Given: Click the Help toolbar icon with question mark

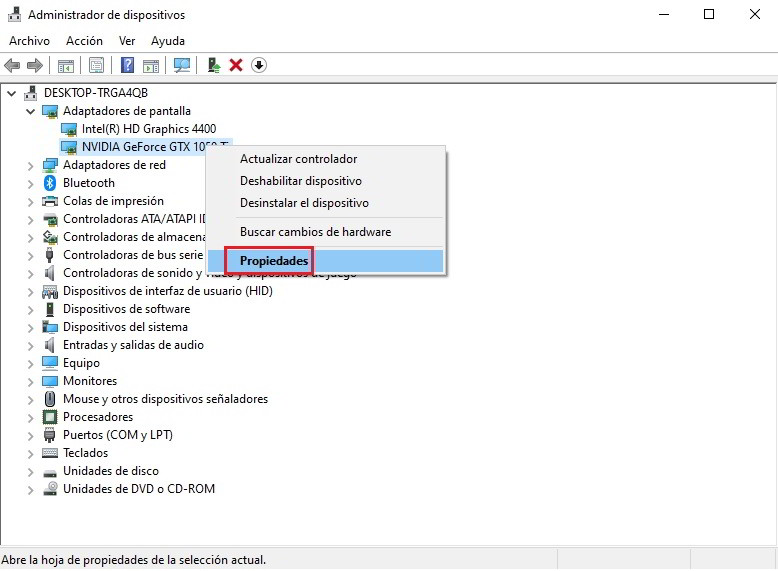Looking at the screenshot, I should (127, 66).
